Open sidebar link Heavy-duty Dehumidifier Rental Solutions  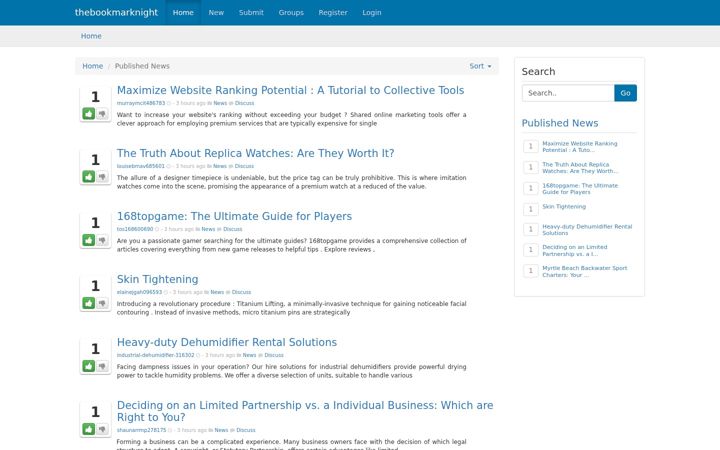pyautogui.click(x=587, y=230)
